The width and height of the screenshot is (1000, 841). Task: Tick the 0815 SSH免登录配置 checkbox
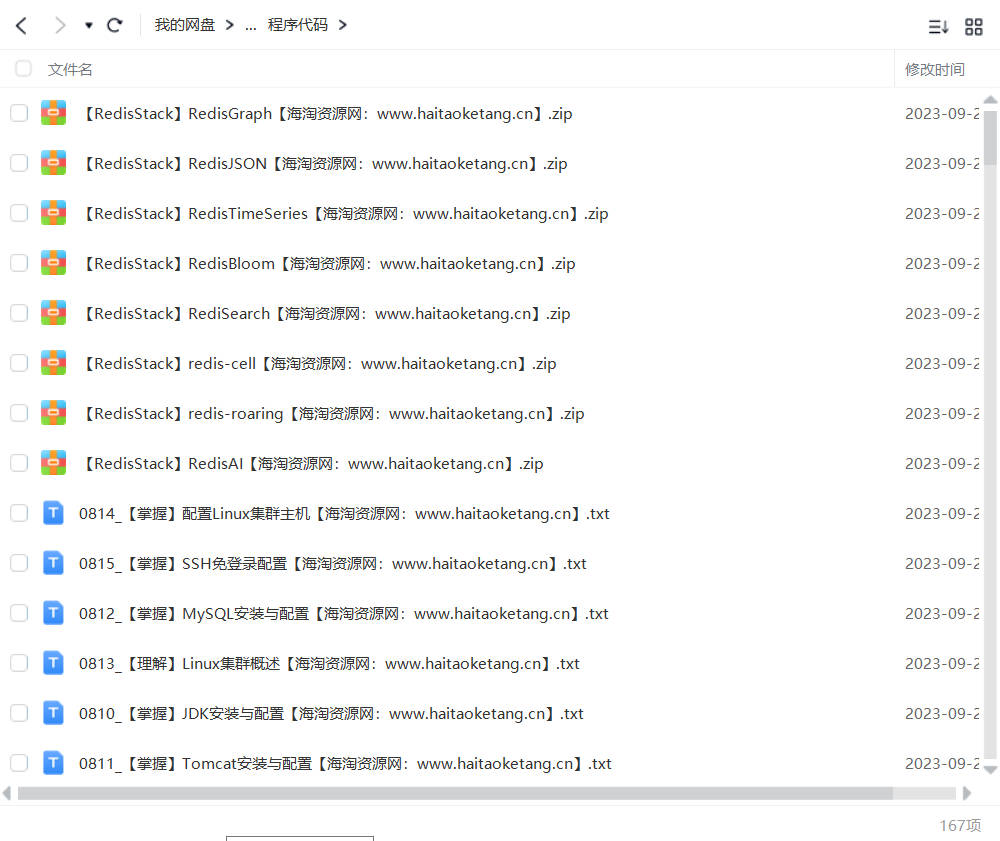pos(19,563)
